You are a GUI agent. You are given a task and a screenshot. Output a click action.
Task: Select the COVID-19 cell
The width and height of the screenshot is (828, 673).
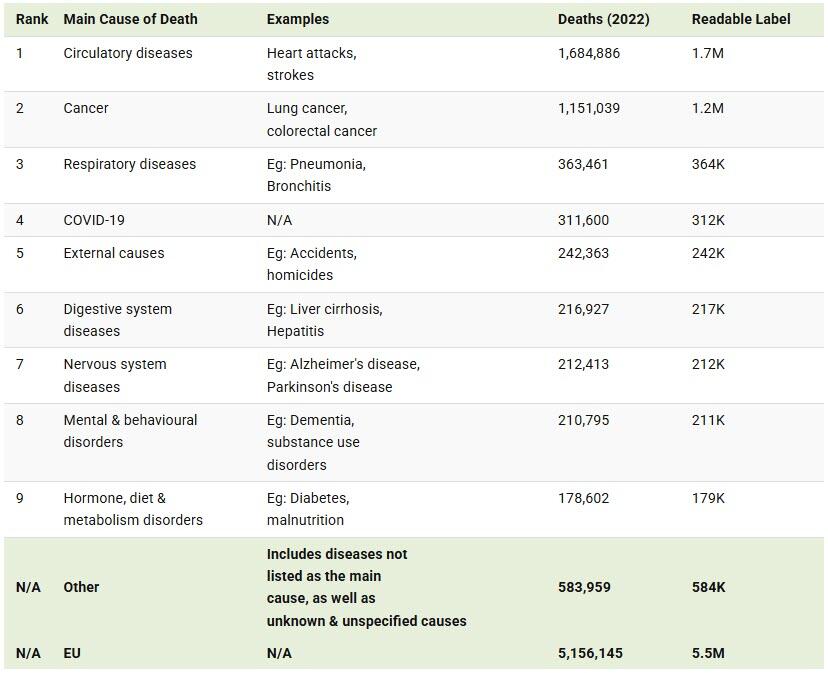pos(94,220)
